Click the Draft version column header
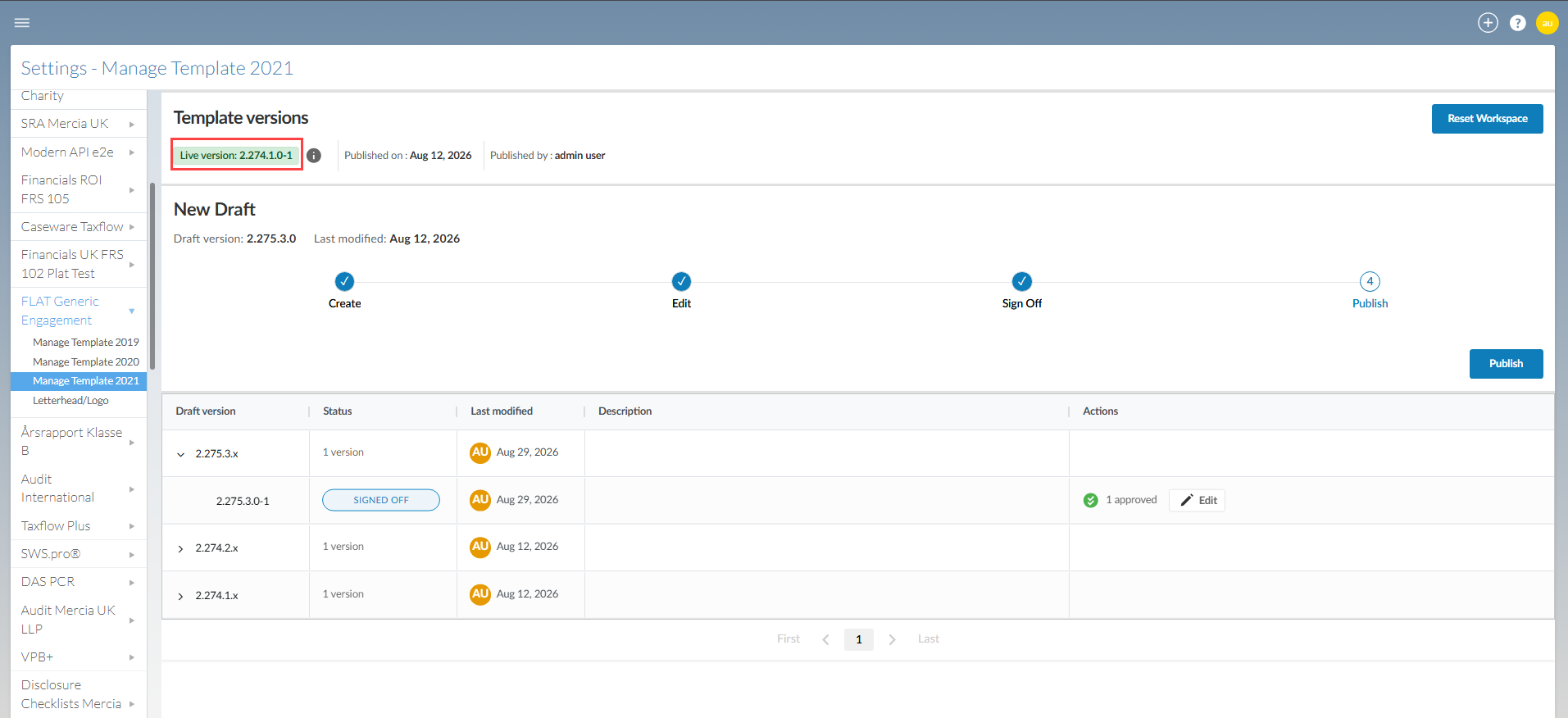The image size is (1568, 718). click(x=206, y=411)
